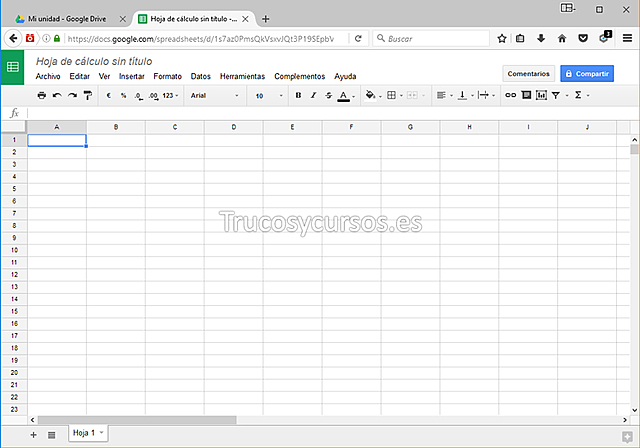The width and height of the screenshot is (640, 448).
Task: Click the Comentarios button
Action: [529, 74]
